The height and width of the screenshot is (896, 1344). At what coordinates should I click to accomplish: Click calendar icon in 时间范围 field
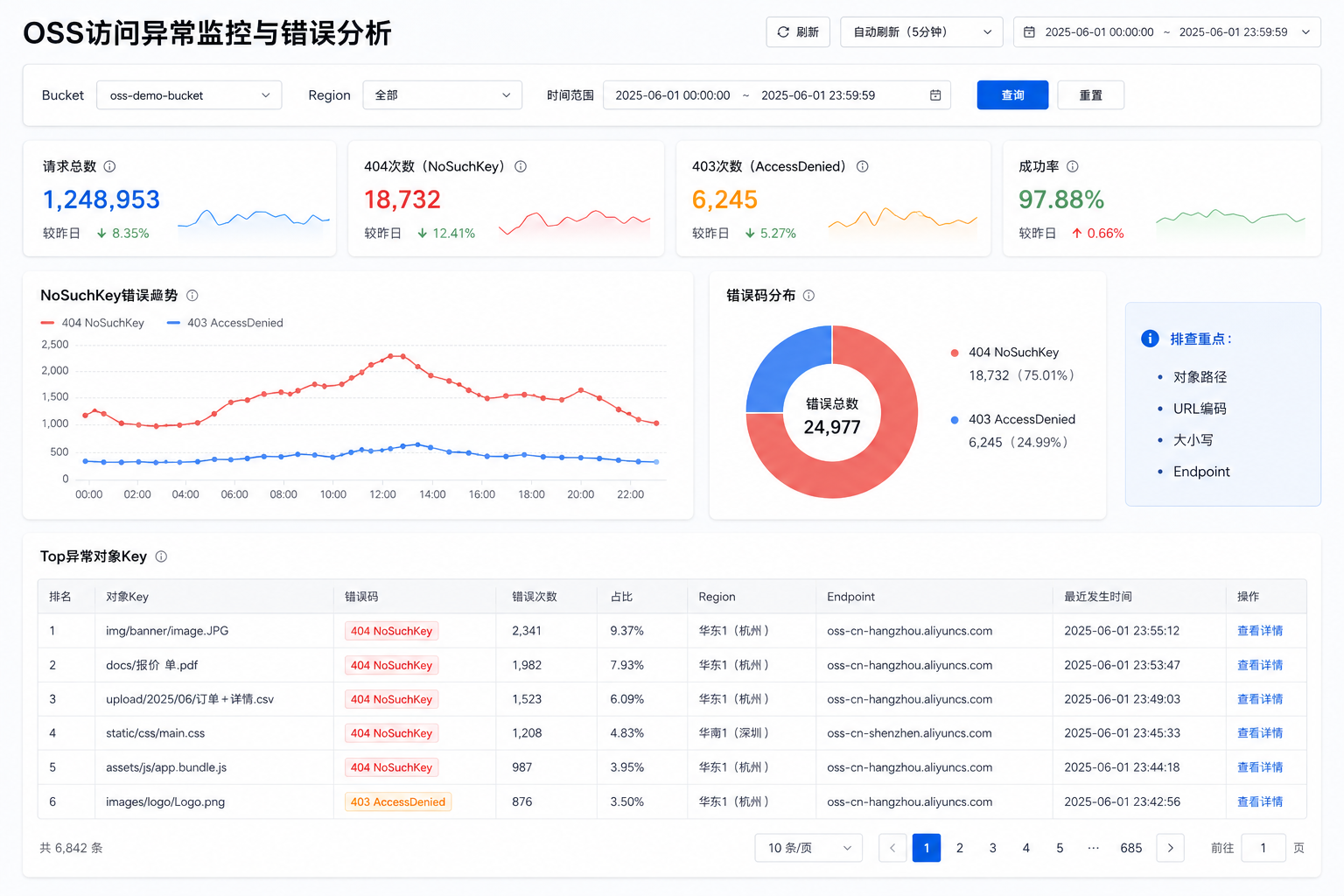tap(935, 94)
